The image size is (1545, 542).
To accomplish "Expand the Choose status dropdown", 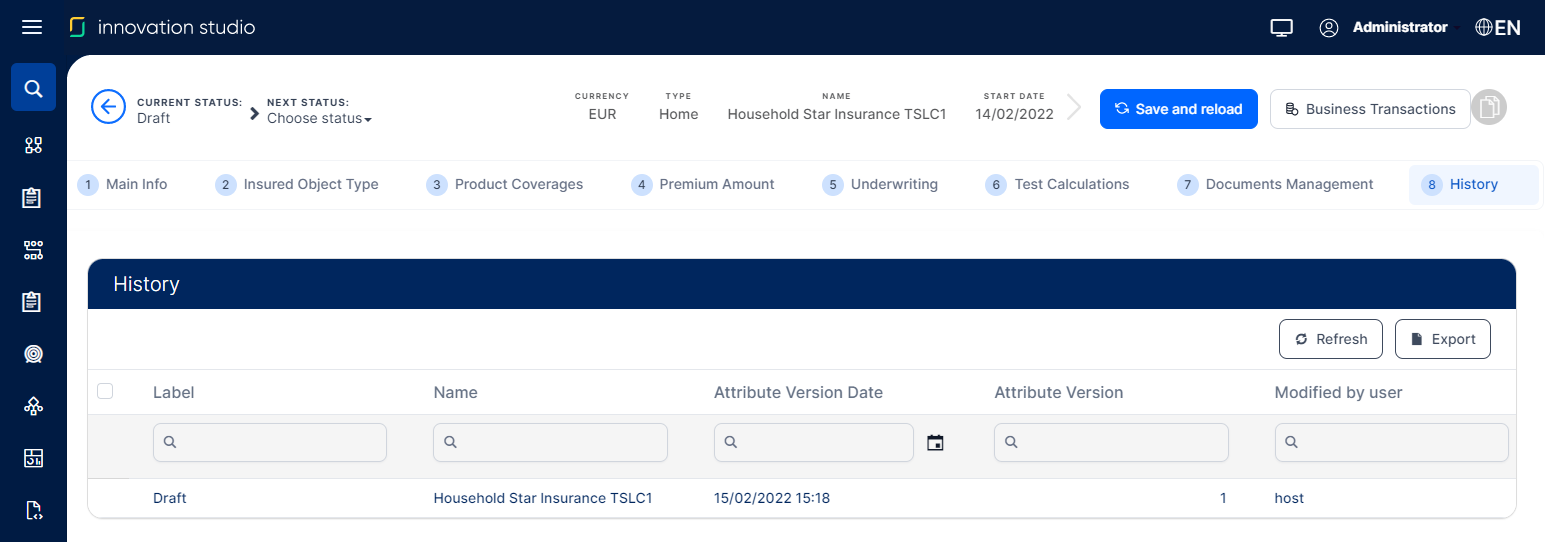I will tap(319, 119).
